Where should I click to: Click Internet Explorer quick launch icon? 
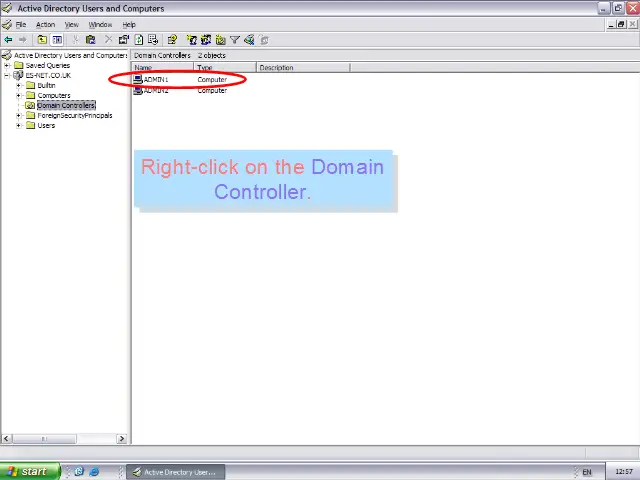pos(94,471)
